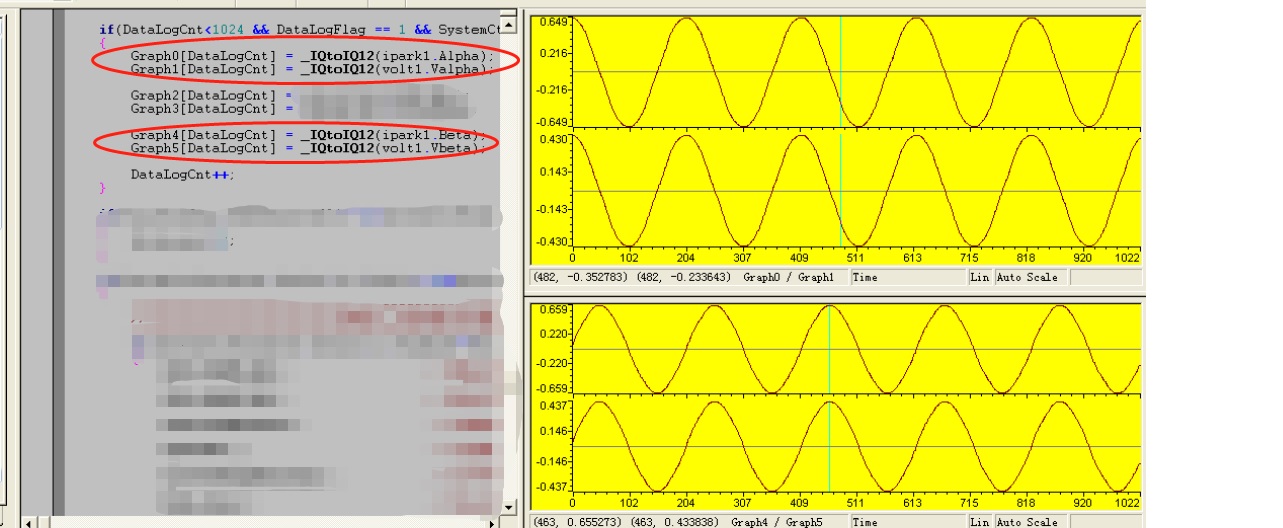Click the horizontal scrollbar right arrow under code

(492, 522)
